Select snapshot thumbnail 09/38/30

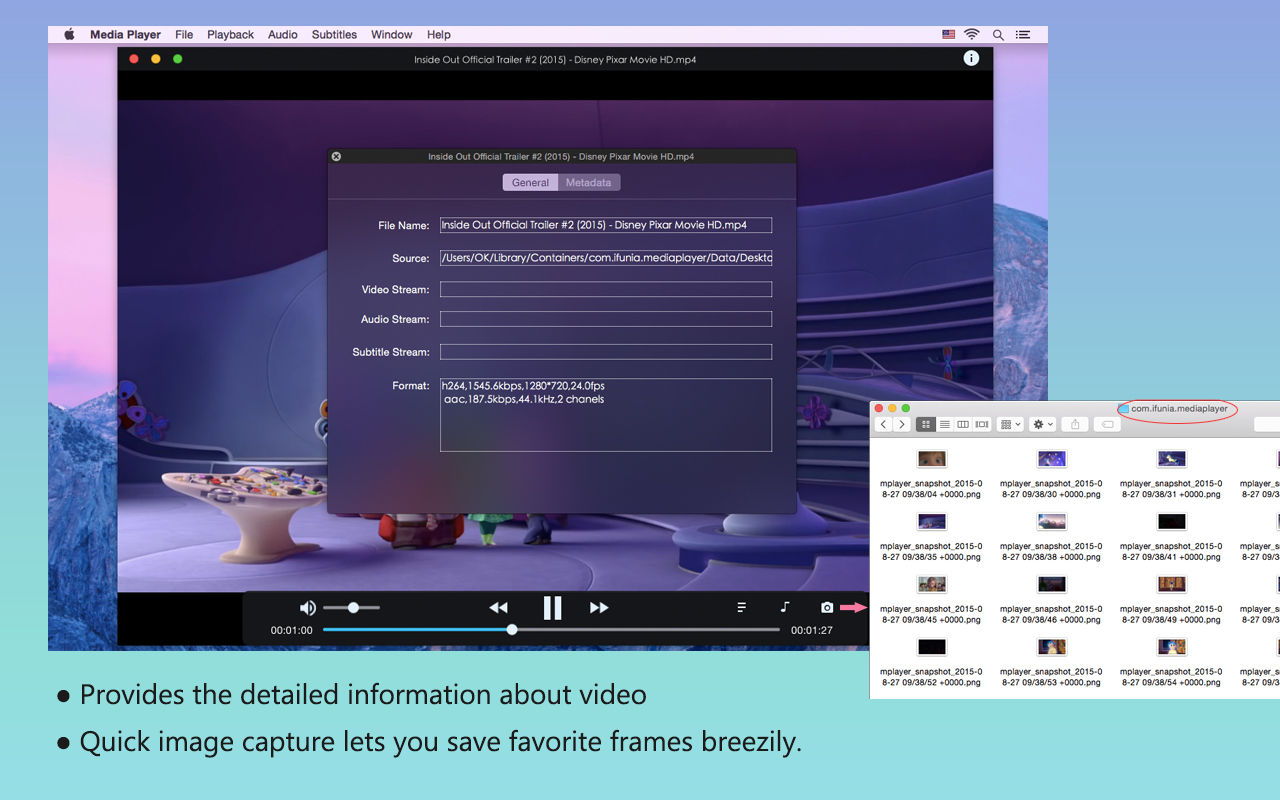point(1051,459)
